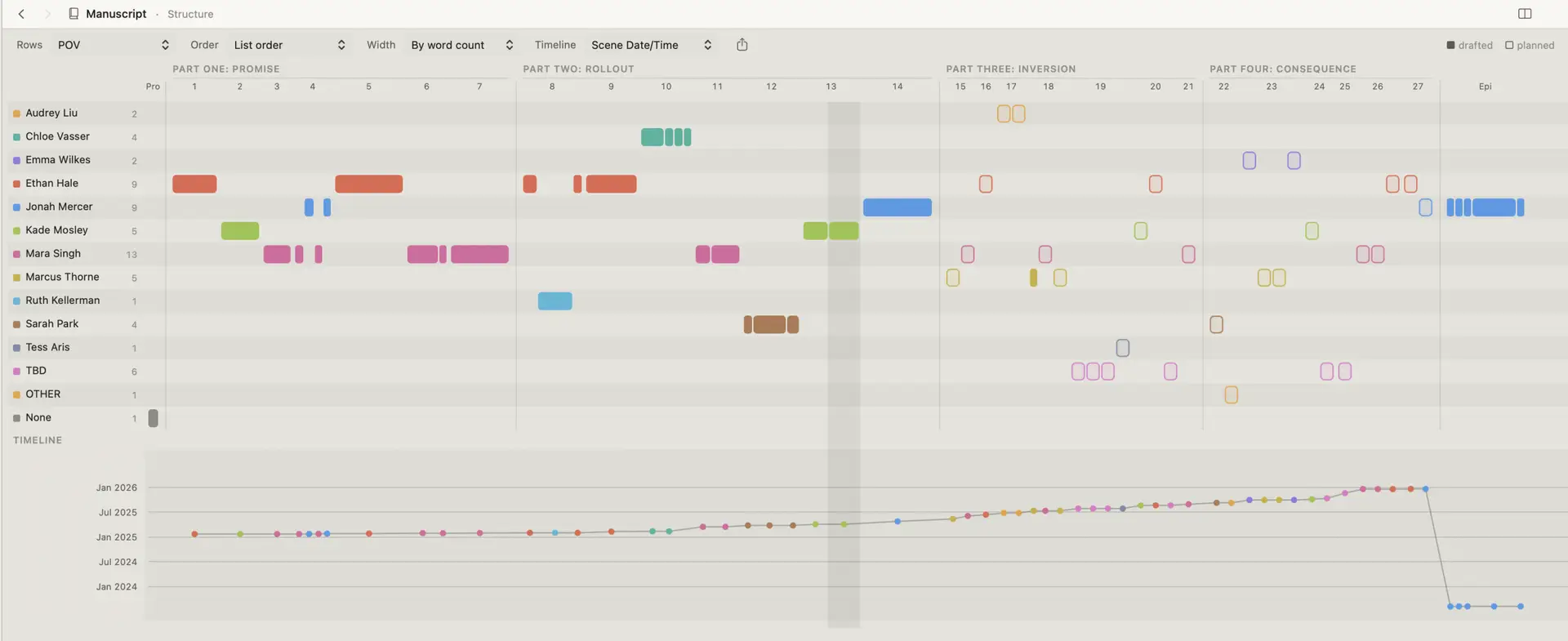The height and width of the screenshot is (641, 1568).
Task: Click PART ONE: PROMISE header
Action: [226, 69]
